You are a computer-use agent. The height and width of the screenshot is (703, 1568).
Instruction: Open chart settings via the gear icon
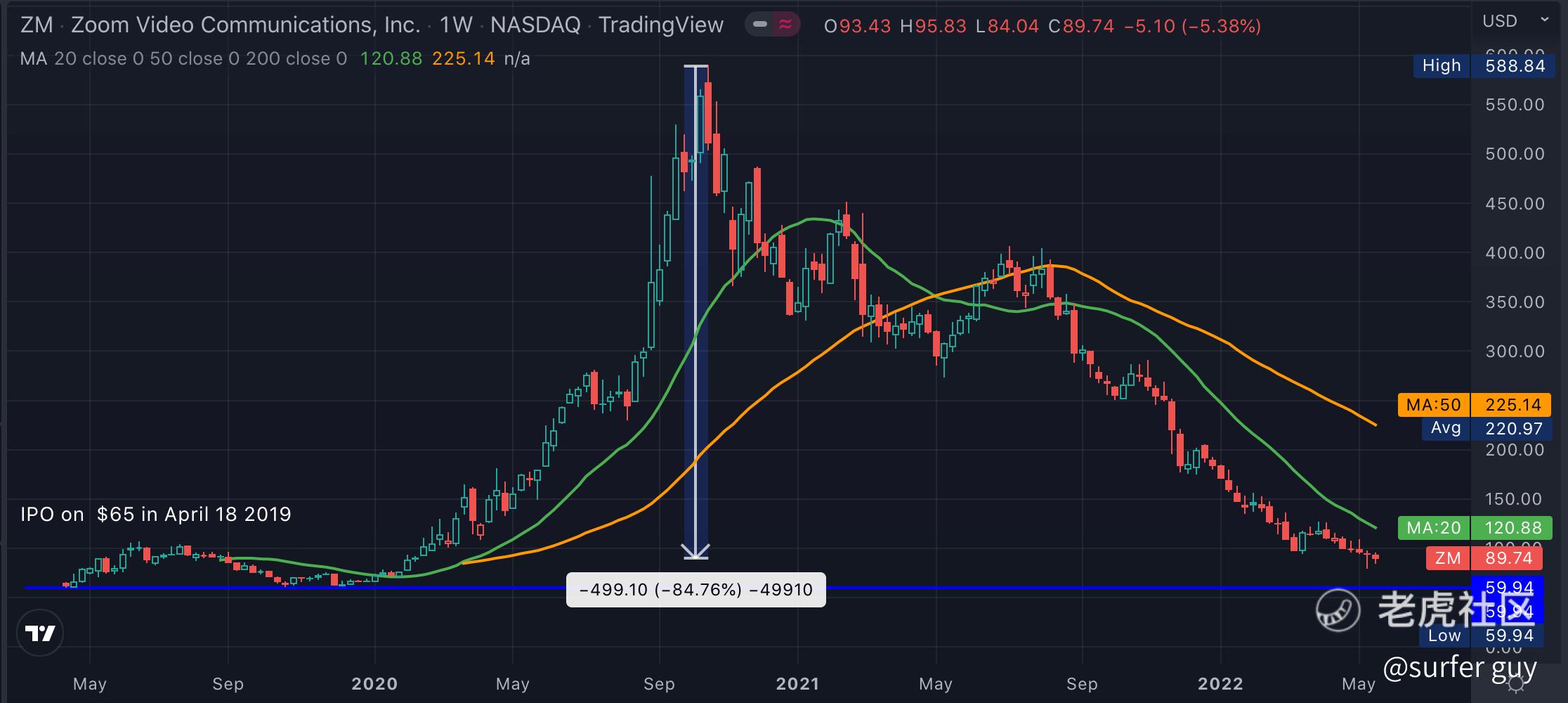tap(1516, 684)
